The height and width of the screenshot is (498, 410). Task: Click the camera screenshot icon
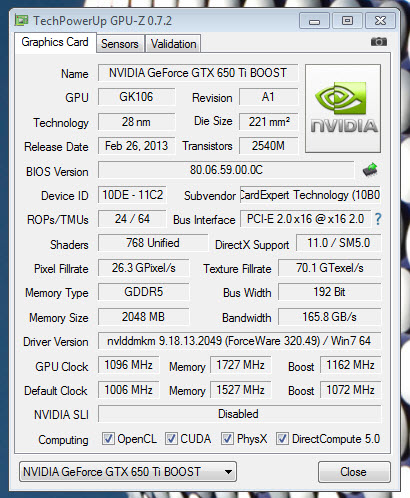[379, 42]
